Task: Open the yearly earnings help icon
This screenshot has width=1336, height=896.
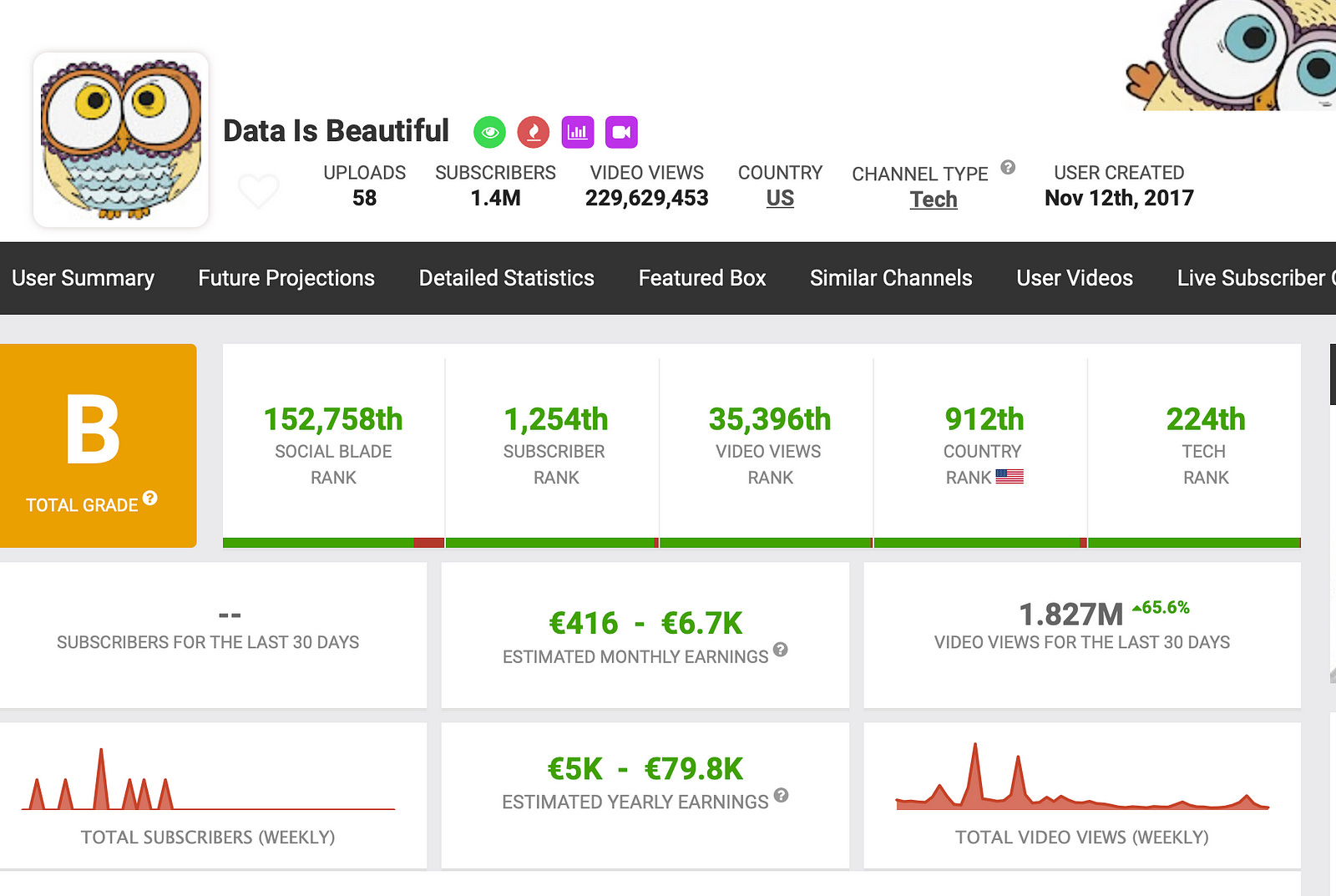Action: pos(781,795)
